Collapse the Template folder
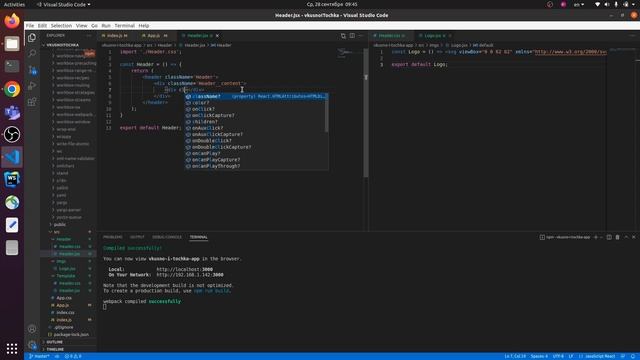The width and height of the screenshot is (640, 360). [66, 276]
